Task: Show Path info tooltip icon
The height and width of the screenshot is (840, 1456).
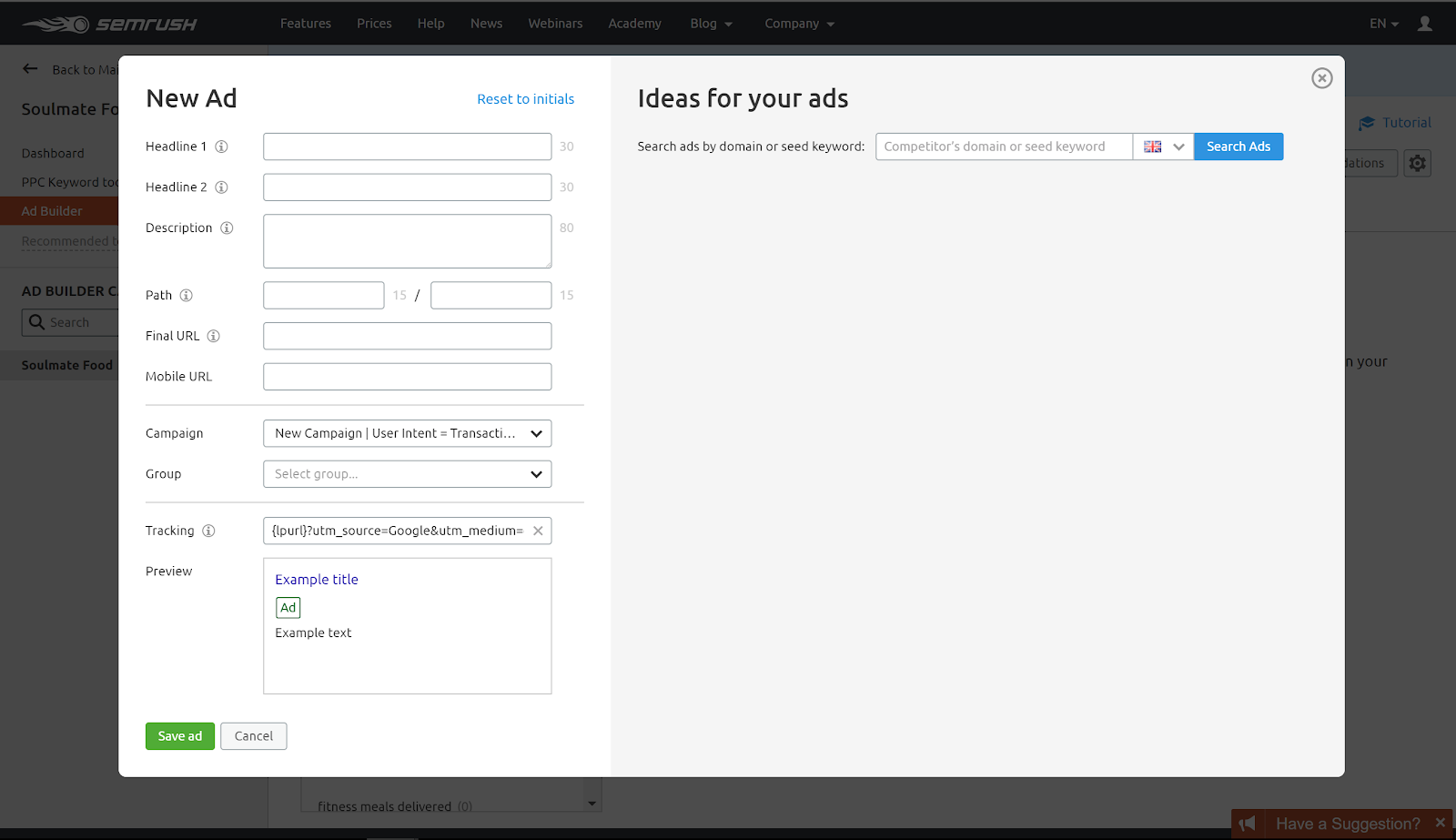Action: pyautogui.click(x=186, y=296)
